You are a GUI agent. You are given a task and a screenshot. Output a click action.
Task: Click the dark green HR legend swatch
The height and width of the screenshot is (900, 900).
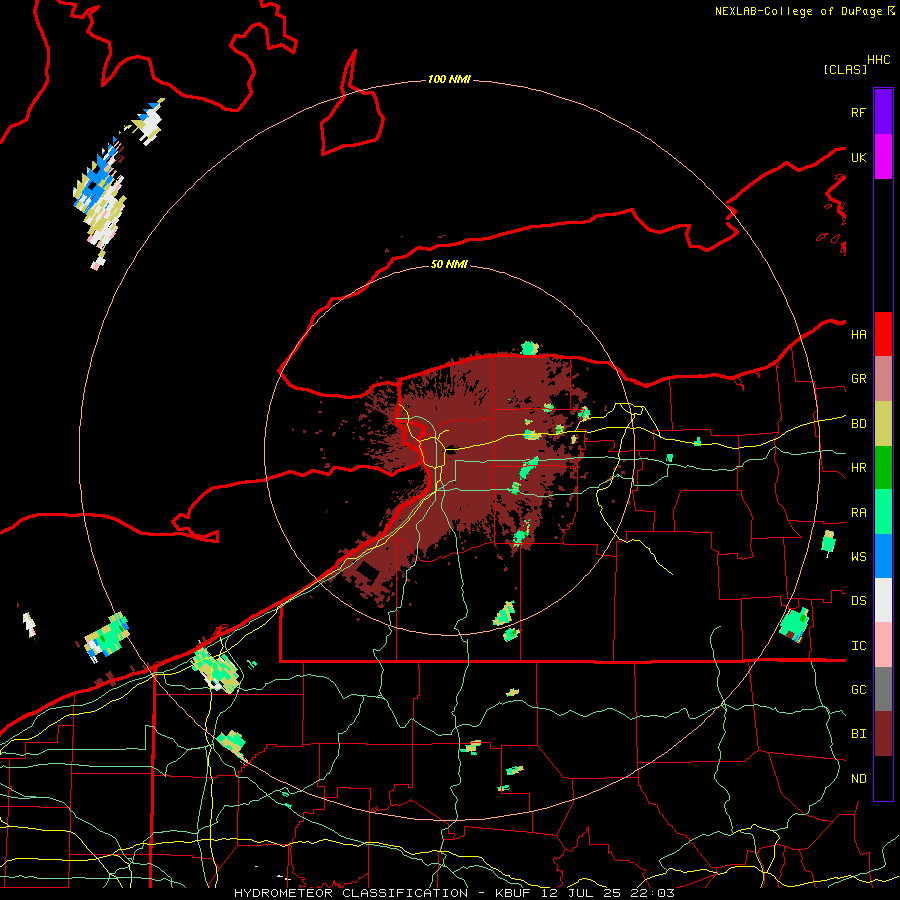coord(883,467)
